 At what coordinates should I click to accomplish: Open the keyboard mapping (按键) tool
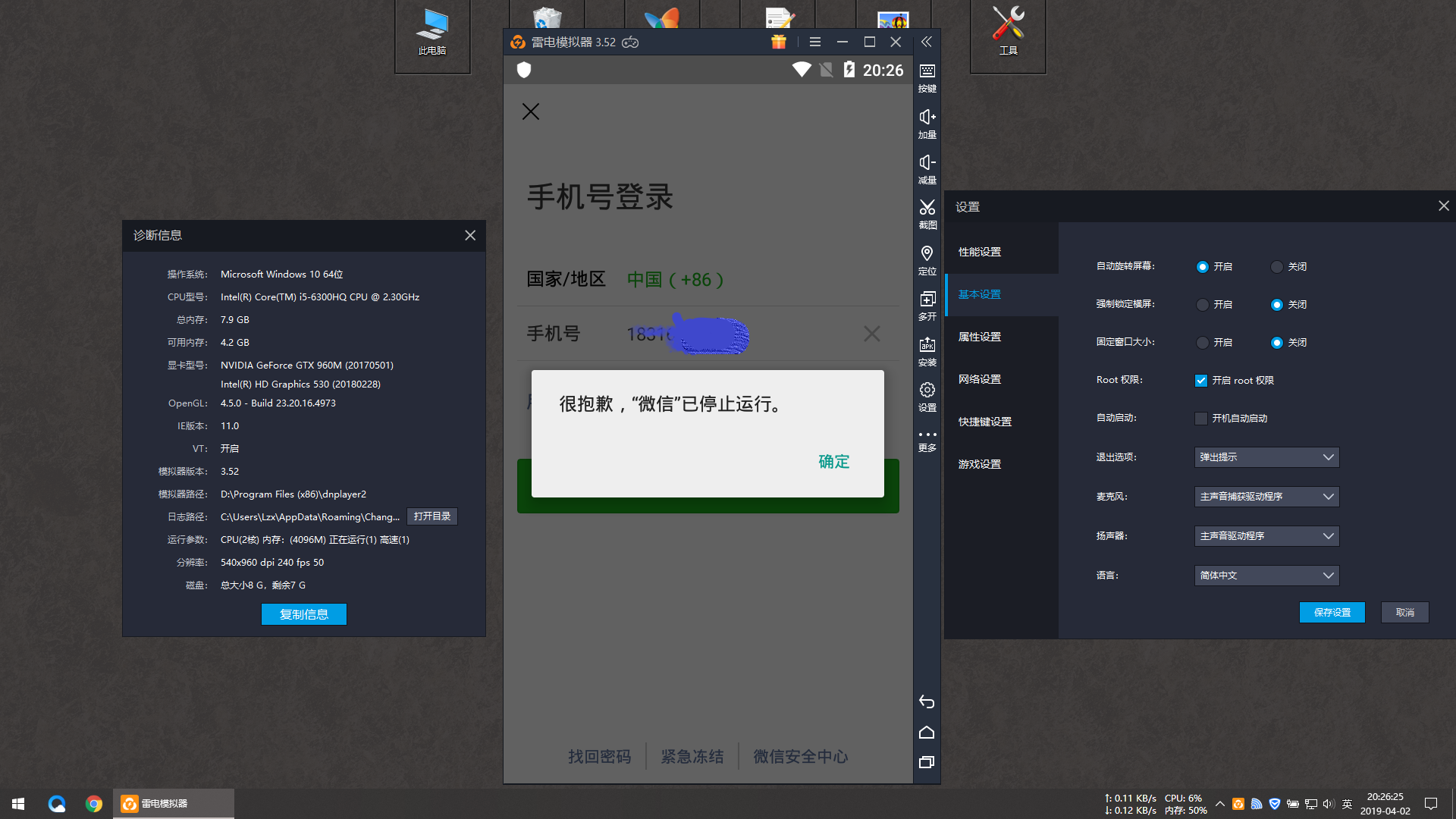927,72
